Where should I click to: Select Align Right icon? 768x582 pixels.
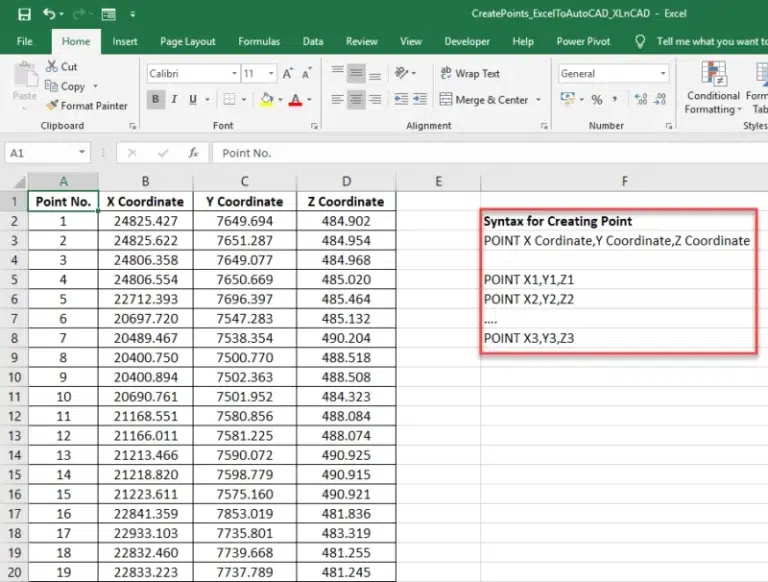[x=375, y=99]
